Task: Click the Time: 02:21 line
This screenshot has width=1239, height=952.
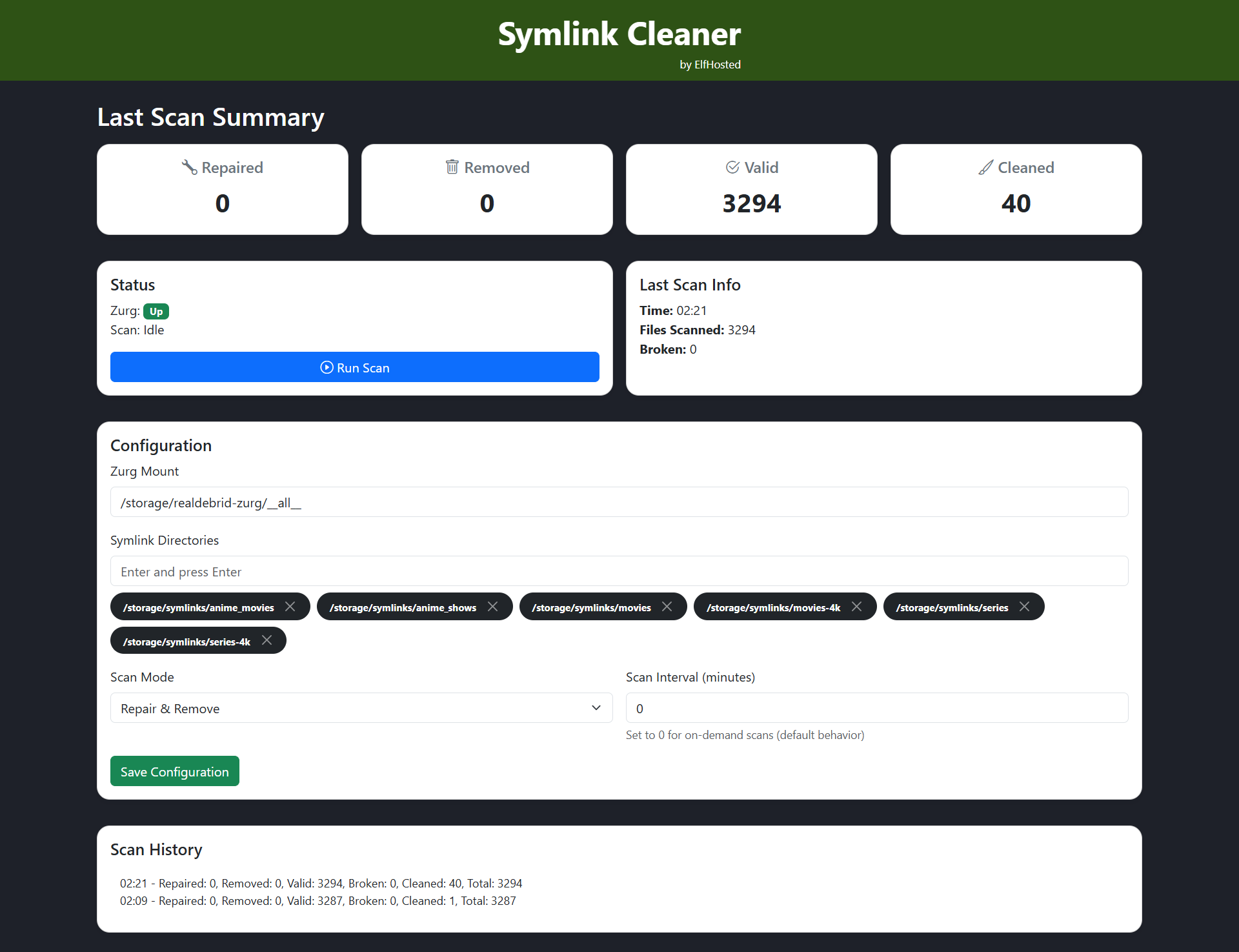Action: pos(673,310)
